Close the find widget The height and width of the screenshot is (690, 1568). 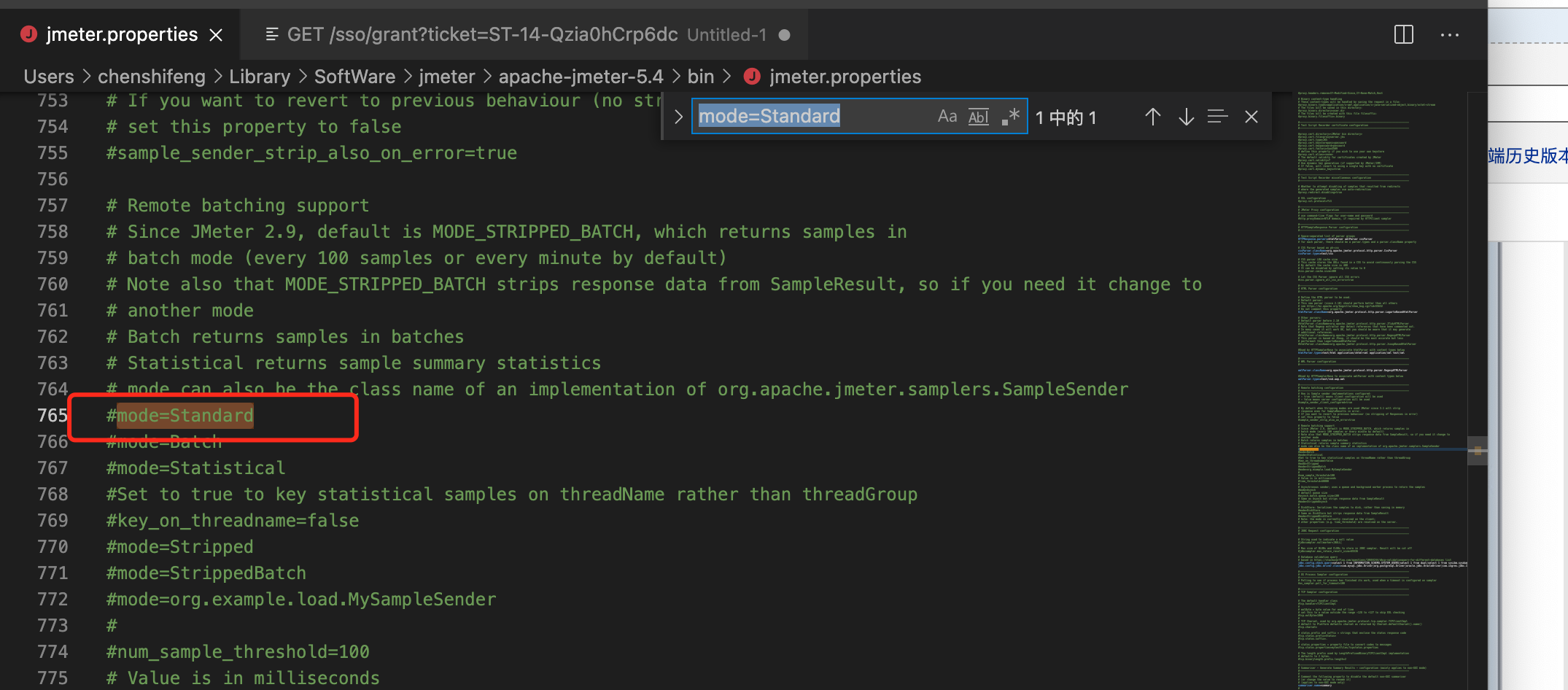1251,117
